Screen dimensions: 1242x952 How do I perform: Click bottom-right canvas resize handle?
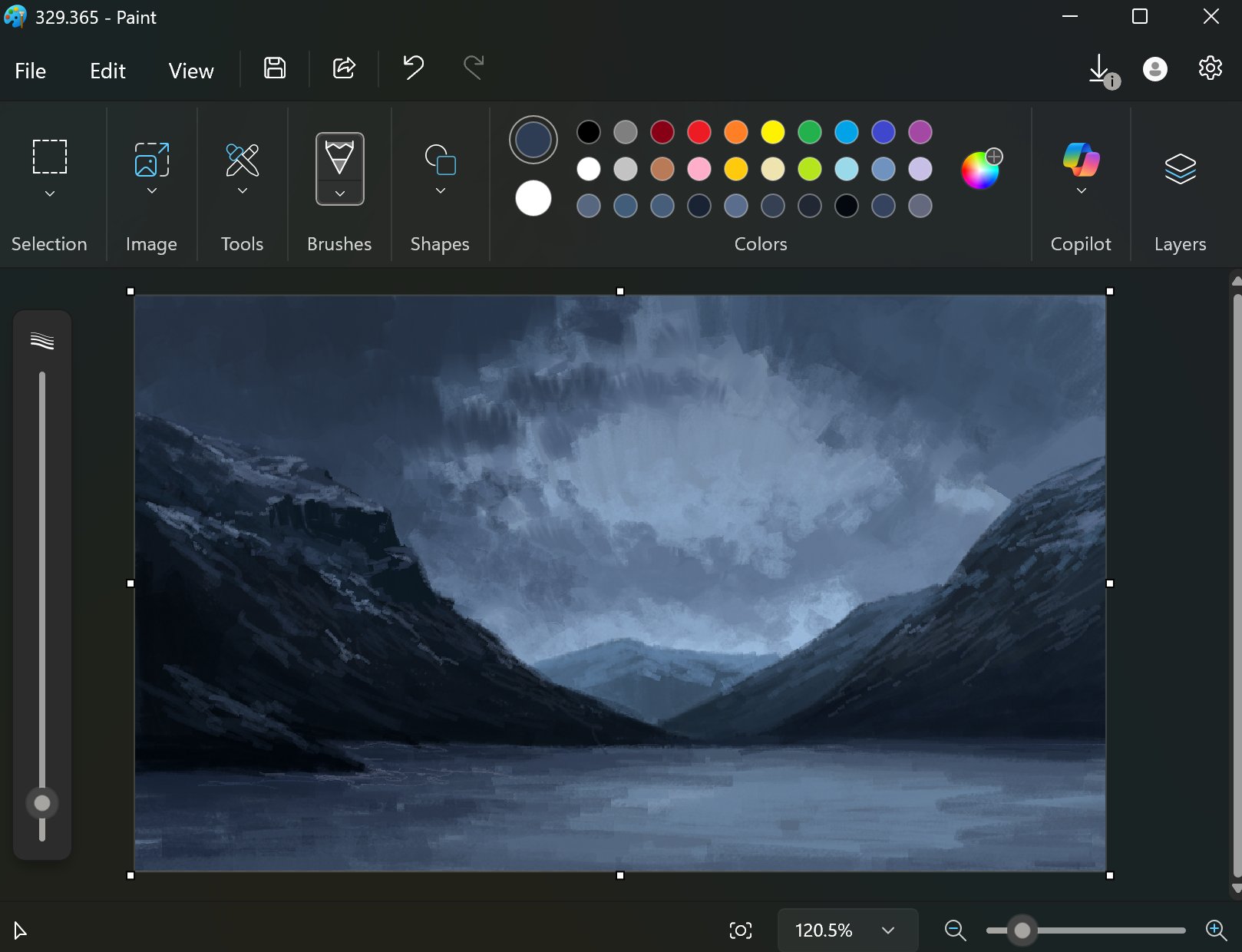(1110, 875)
